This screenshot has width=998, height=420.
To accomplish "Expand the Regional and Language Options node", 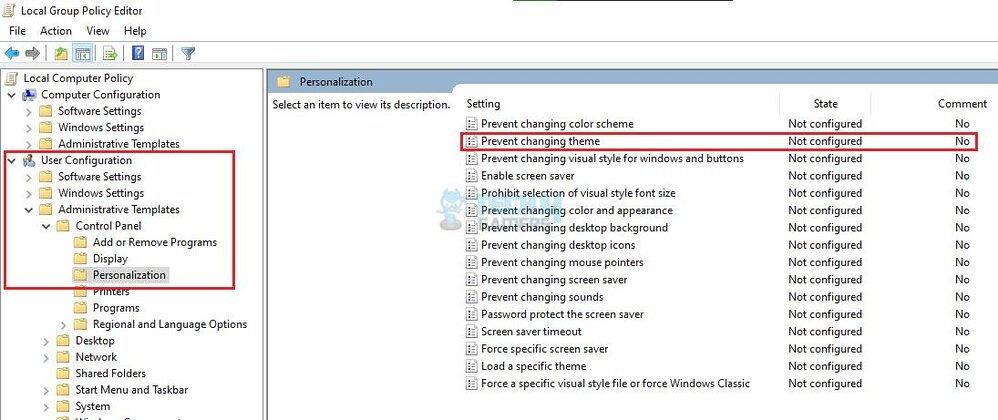I will click(63, 325).
